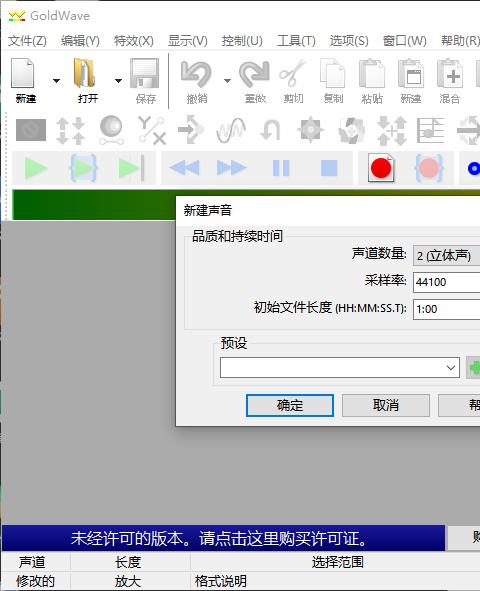The height and width of the screenshot is (591, 480).
Task: Click the unlicensed version purchase banner
Action: [x=223, y=538]
